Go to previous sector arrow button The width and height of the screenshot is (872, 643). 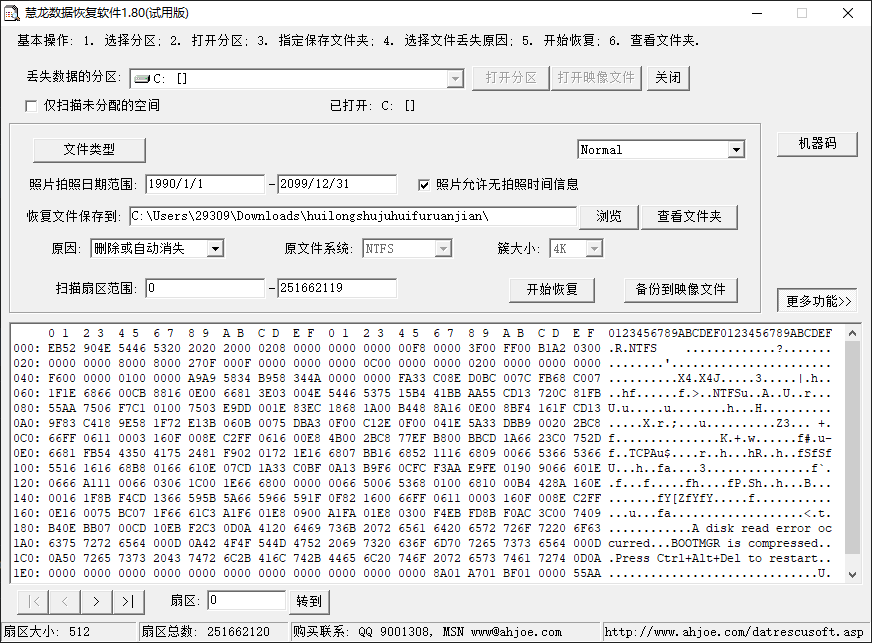(x=65, y=601)
